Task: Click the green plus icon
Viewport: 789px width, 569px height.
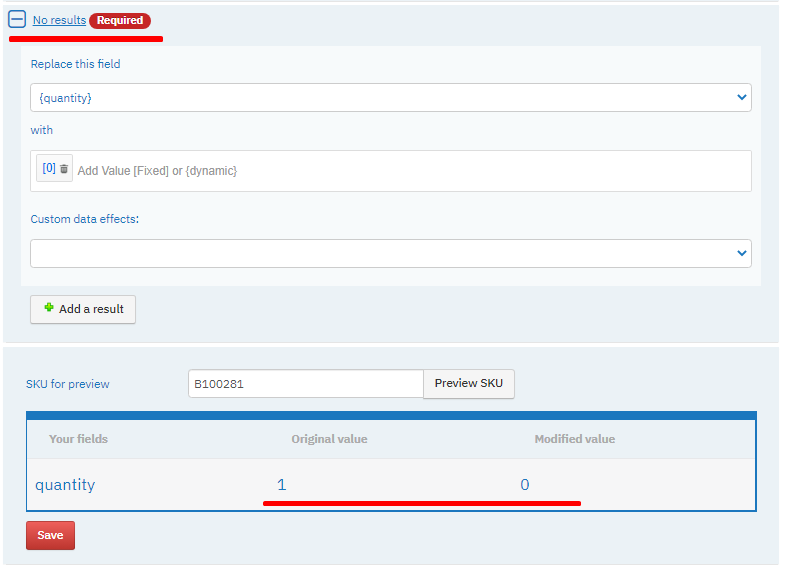Action: click(x=49, y=307)
